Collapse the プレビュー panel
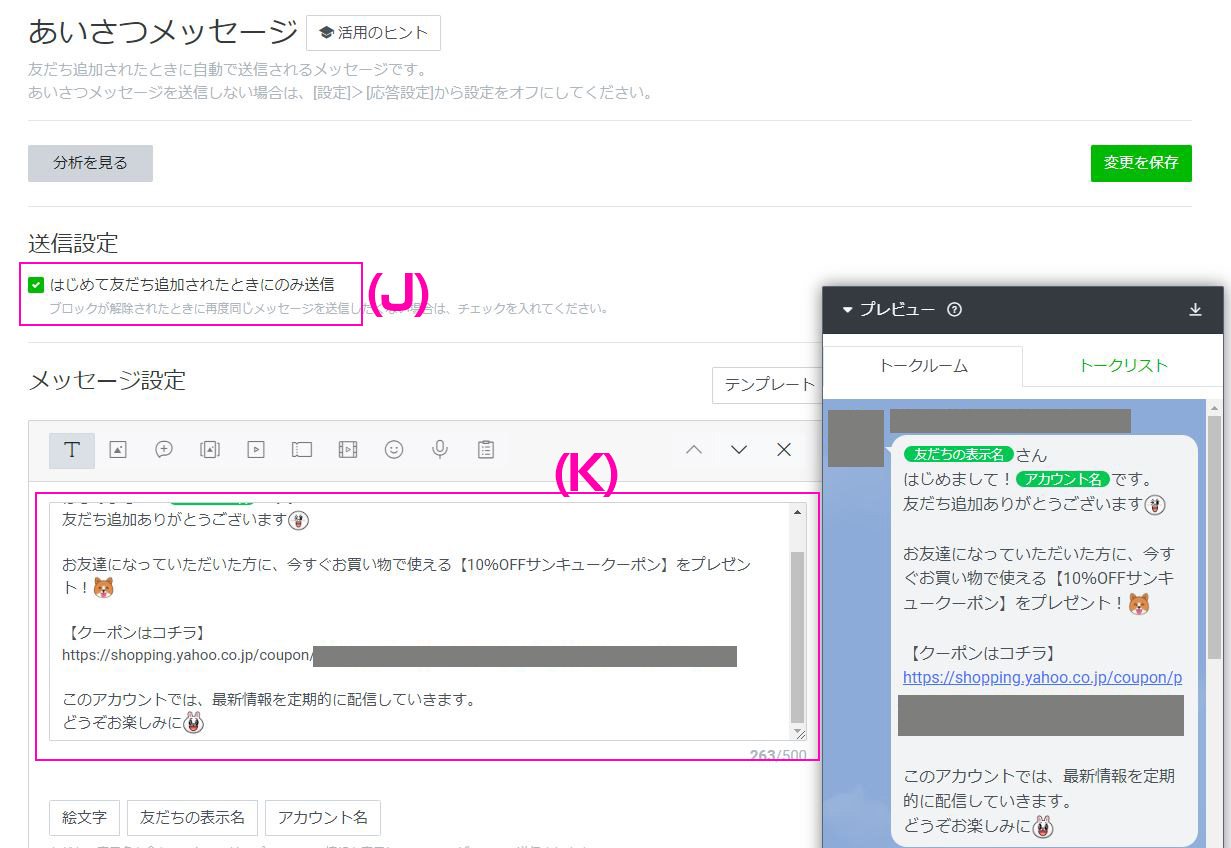Image resolution: width=1231 pixels, height=848 pixels. 848,310
